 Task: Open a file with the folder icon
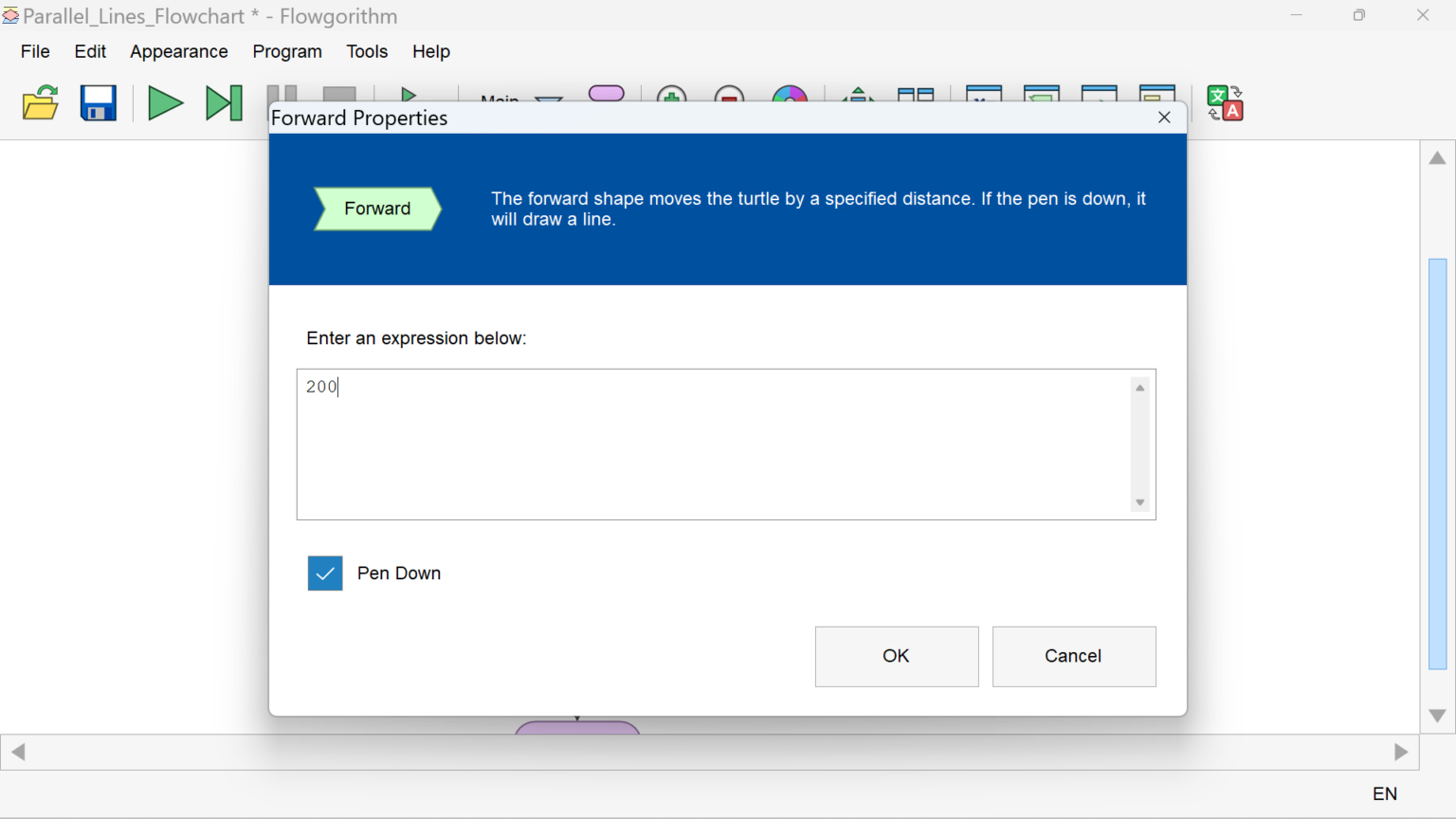[x=40, y=103]
